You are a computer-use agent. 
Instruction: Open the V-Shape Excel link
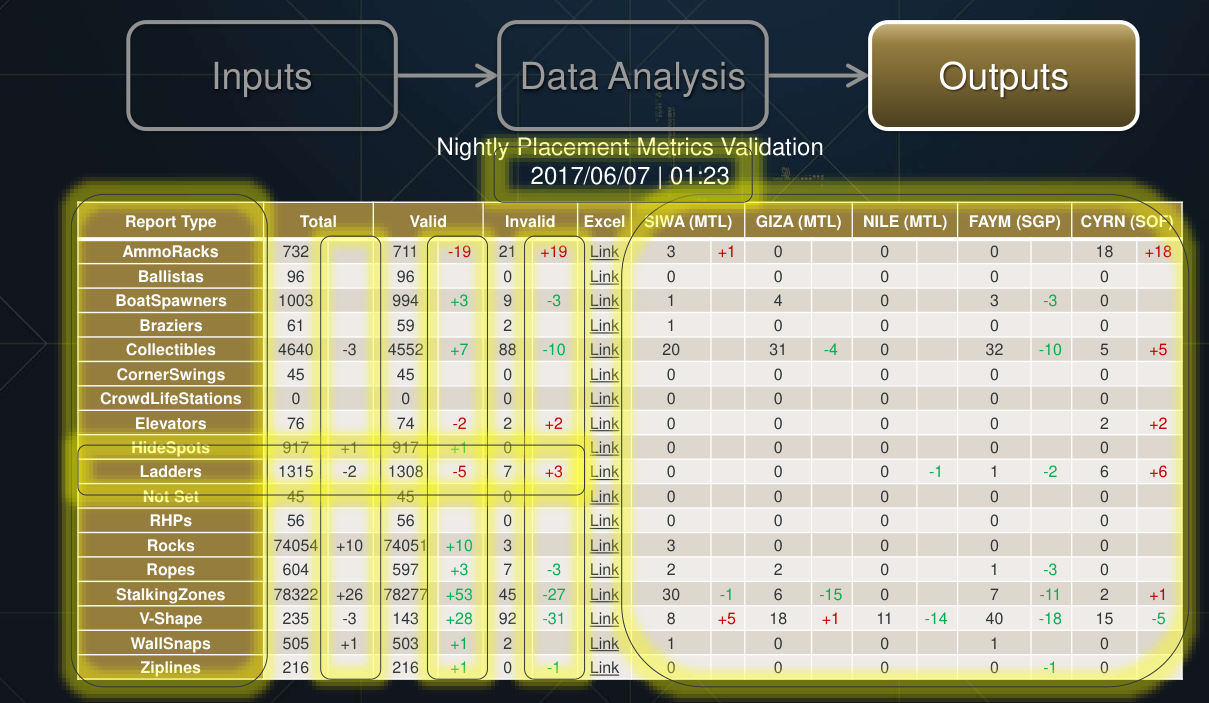[604, 619]
